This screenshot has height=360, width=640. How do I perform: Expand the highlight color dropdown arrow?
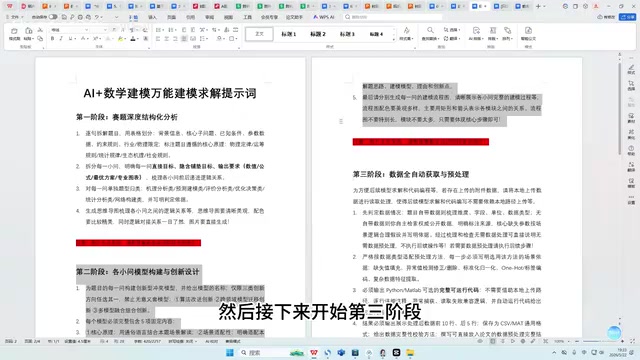coord(124,39)
